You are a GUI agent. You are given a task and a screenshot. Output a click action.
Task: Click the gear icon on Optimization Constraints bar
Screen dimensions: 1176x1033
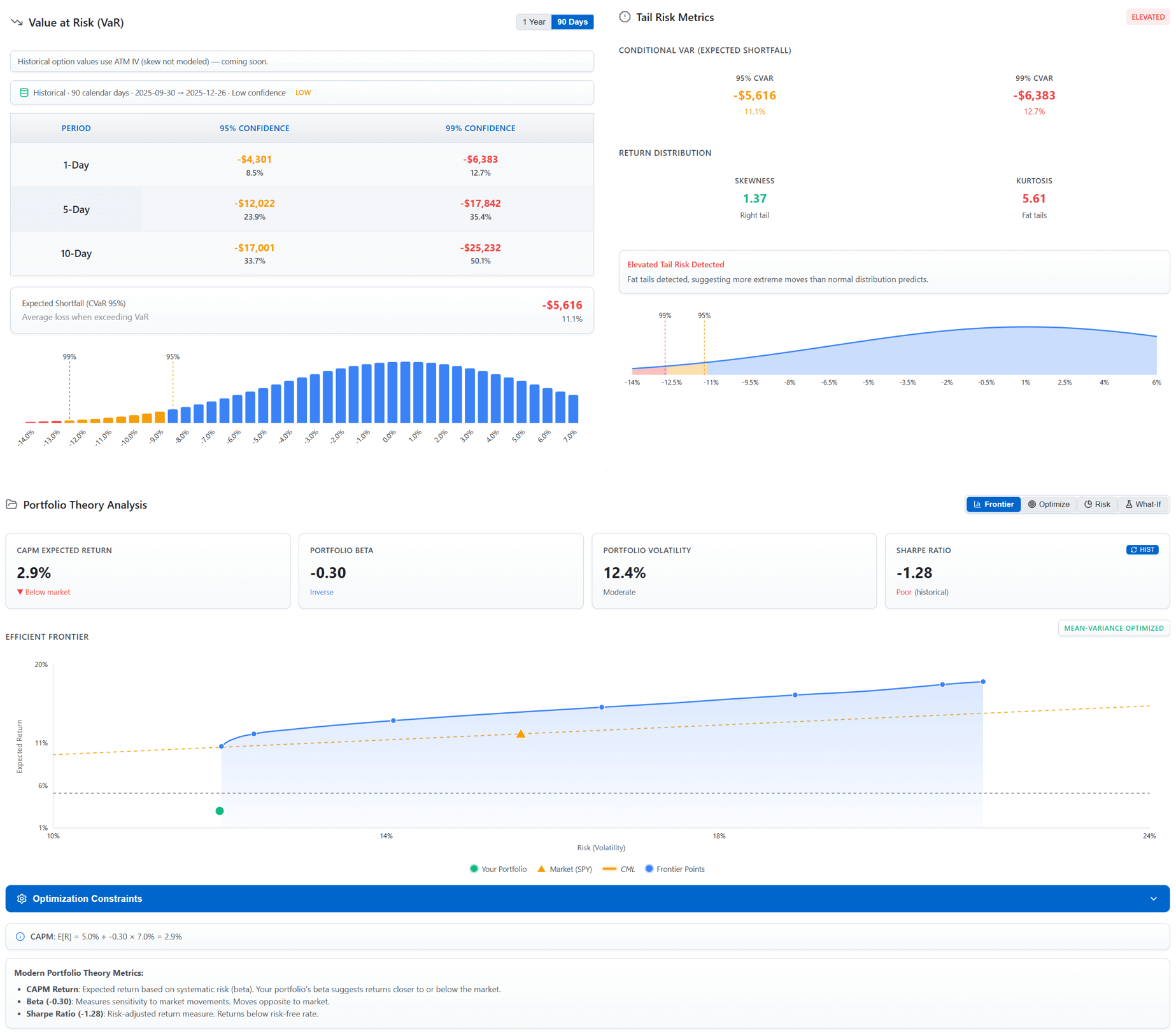(22, 899)
